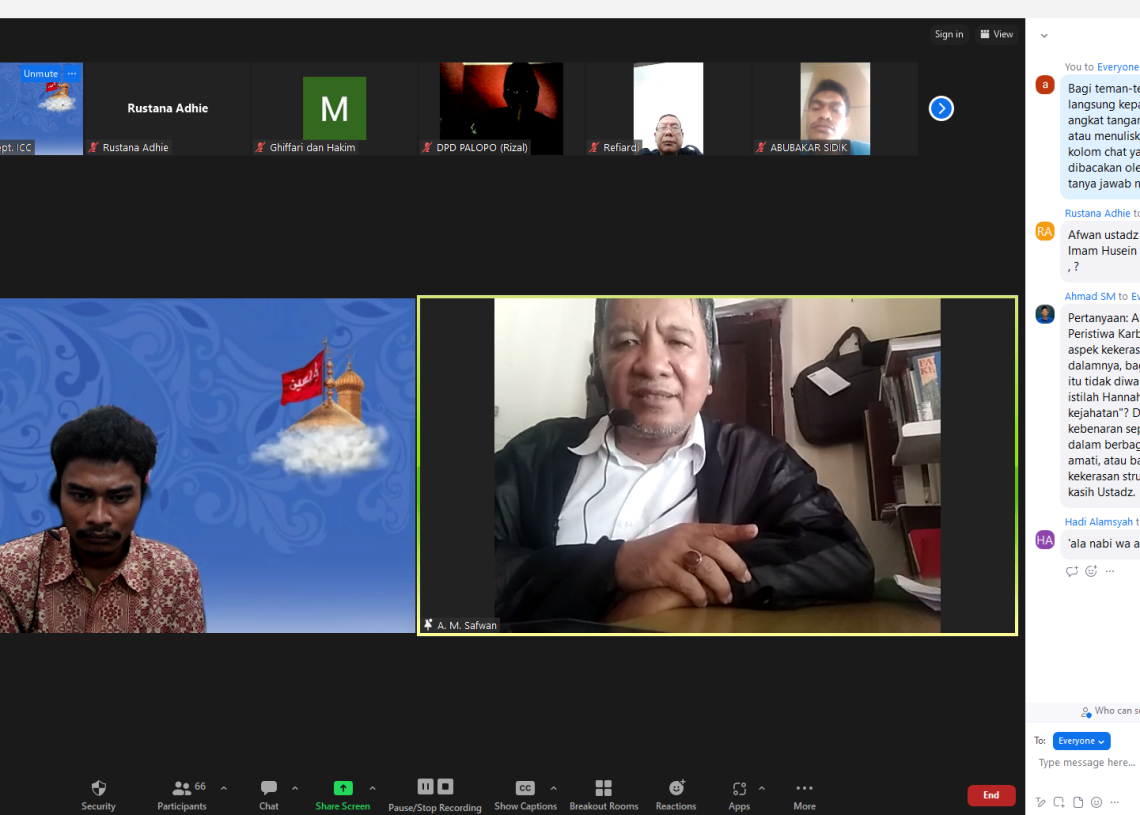Pause the recording

click(x=425, y=787)
